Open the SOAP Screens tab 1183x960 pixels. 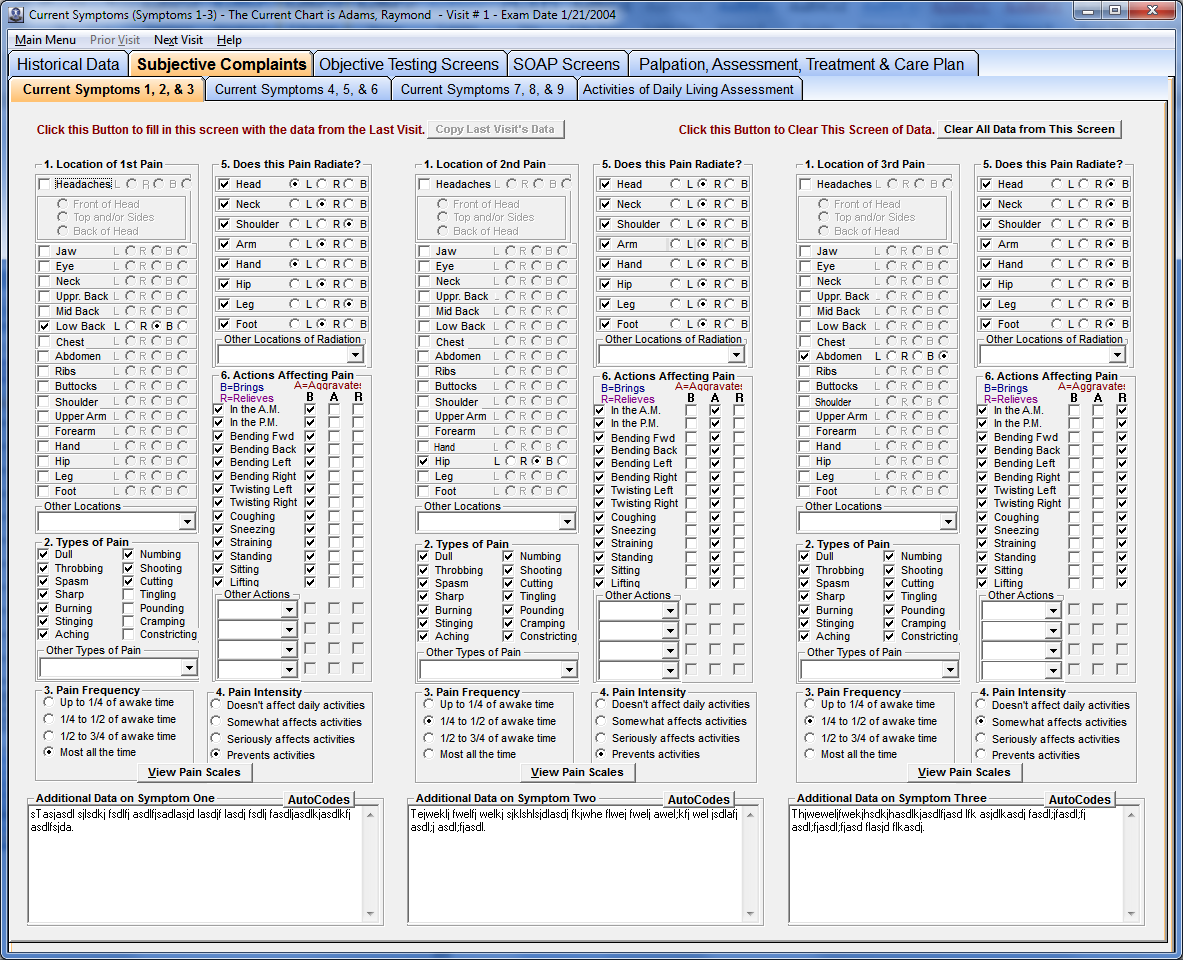point(567,63)
